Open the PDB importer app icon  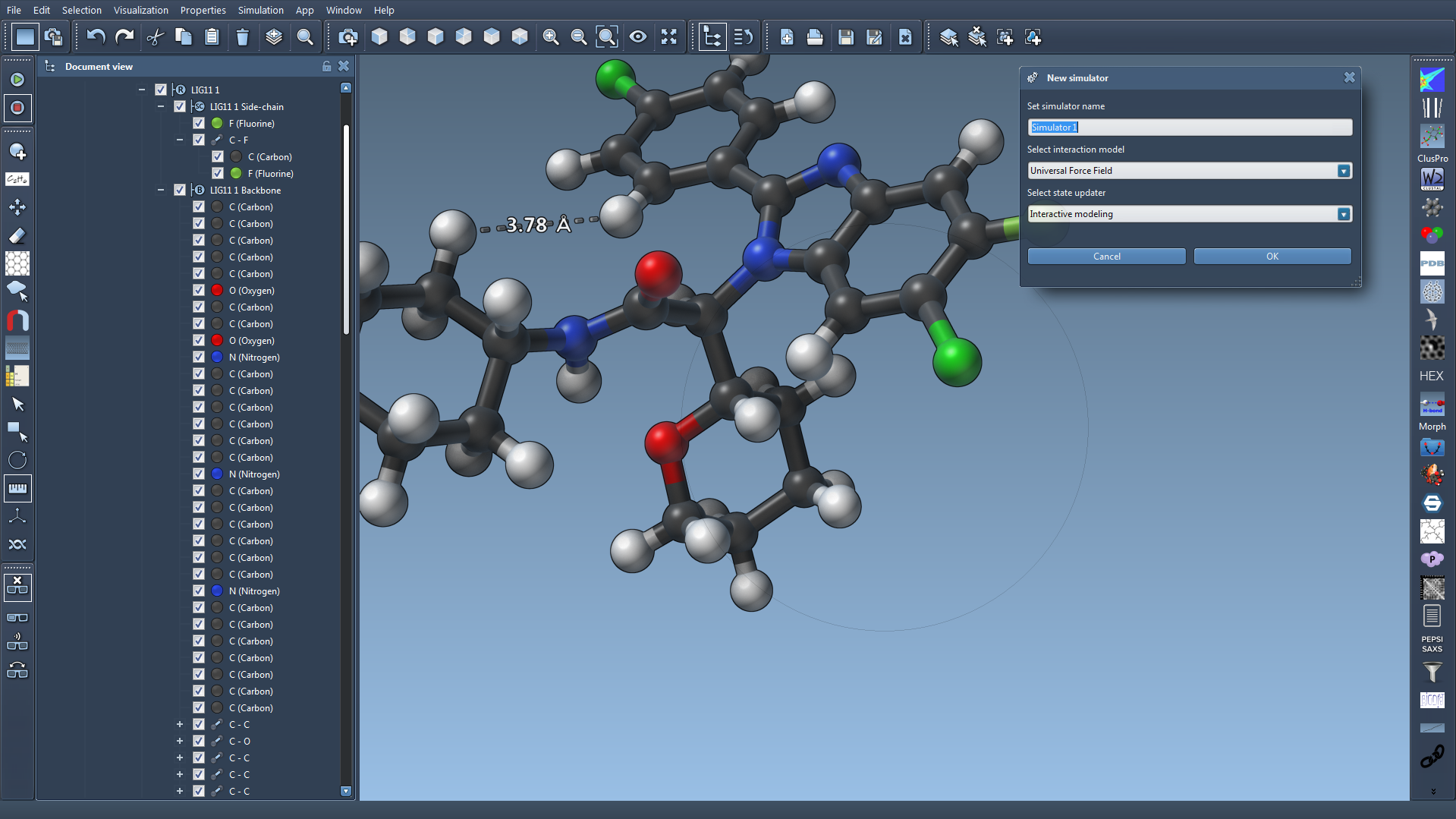point(1432,263)
